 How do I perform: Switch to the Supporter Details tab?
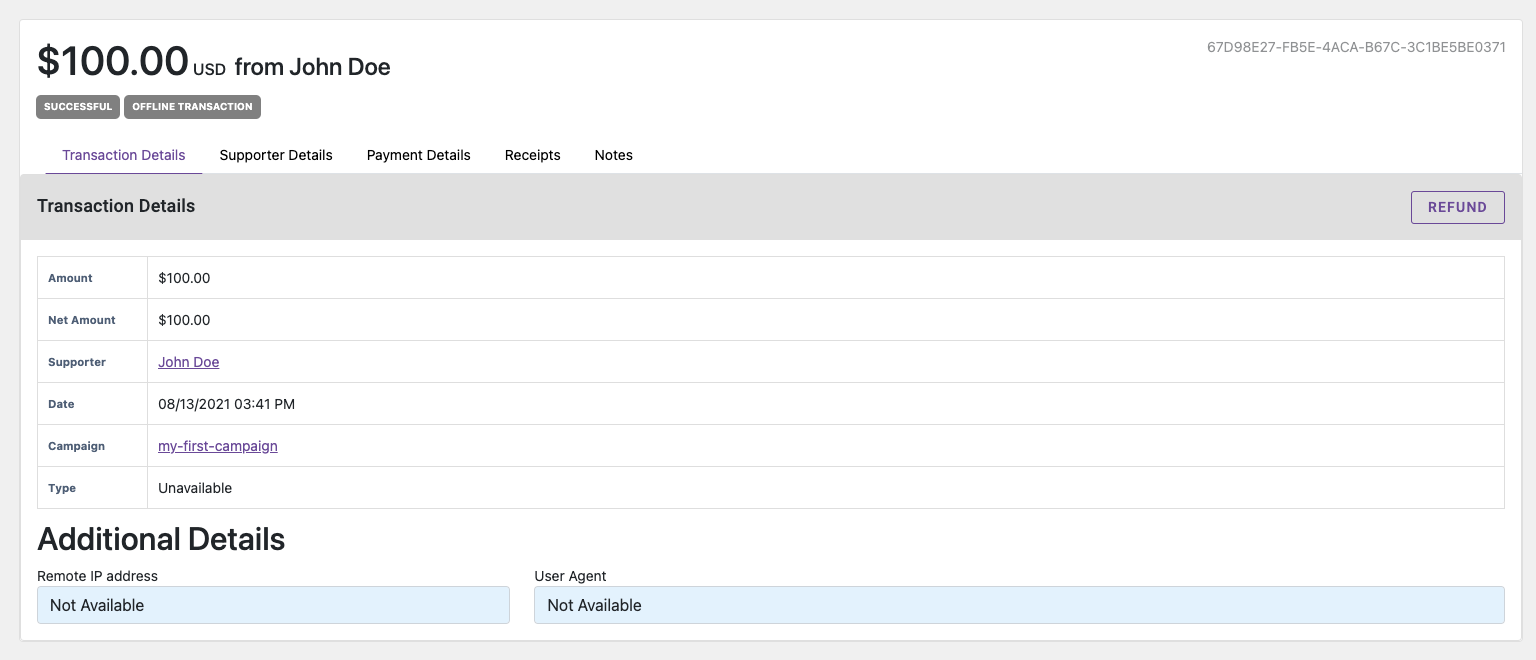[x=276, y=155]
